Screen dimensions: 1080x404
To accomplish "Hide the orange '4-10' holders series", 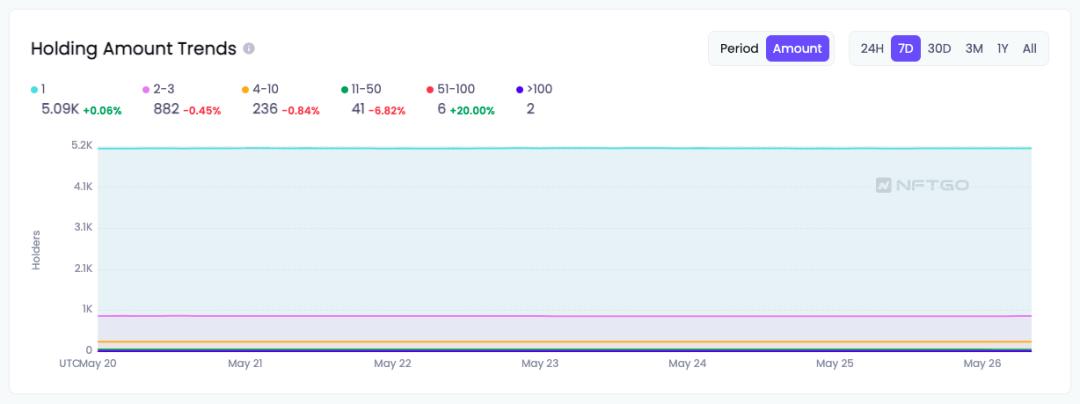I will point(259,89).
